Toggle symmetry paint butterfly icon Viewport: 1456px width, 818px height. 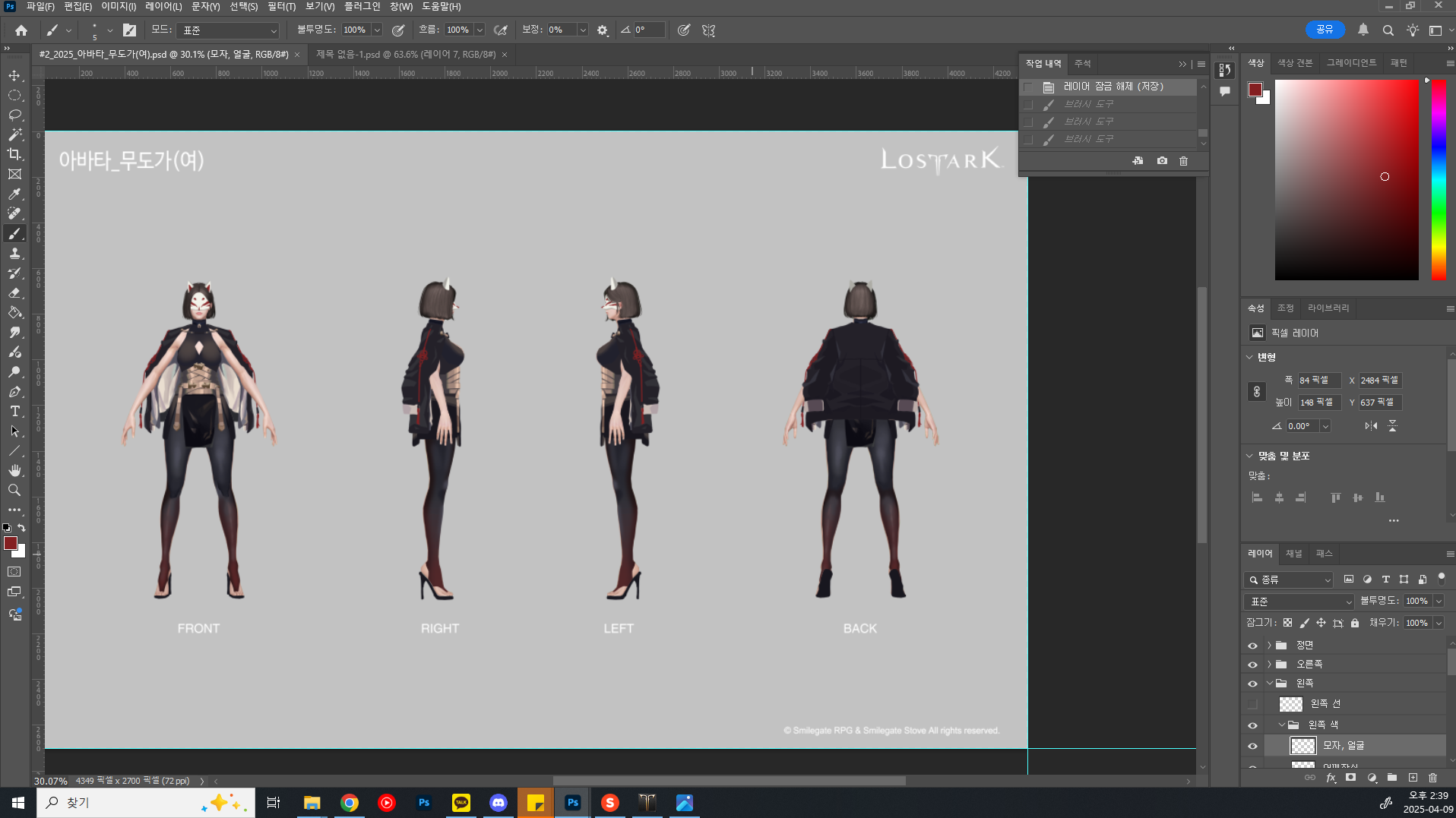pyautogui.click(x=709, y=30)
